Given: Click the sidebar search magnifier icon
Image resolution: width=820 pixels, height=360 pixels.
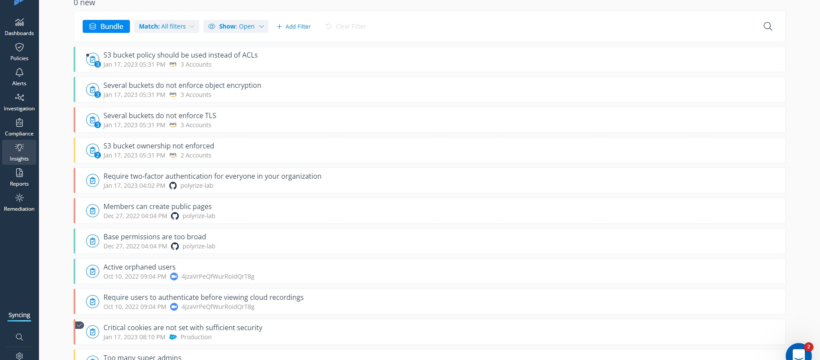Looking at the screenshot, I should click(x=19, y=337).
